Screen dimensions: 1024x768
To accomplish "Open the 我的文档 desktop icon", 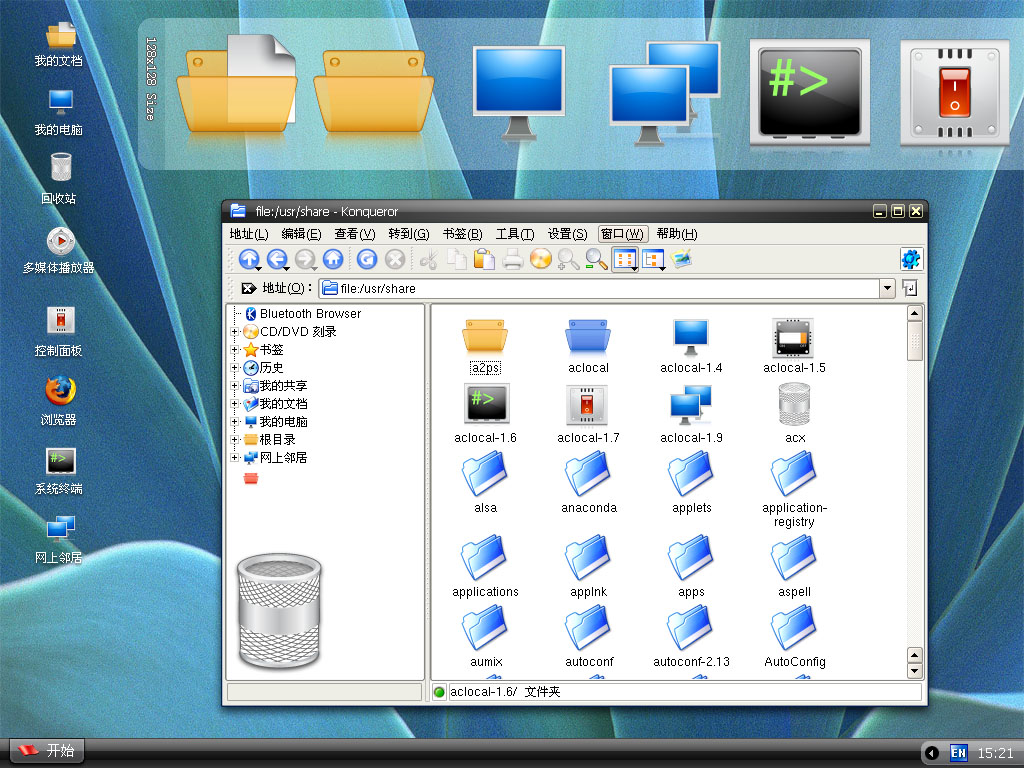I will tap(59, 44).
